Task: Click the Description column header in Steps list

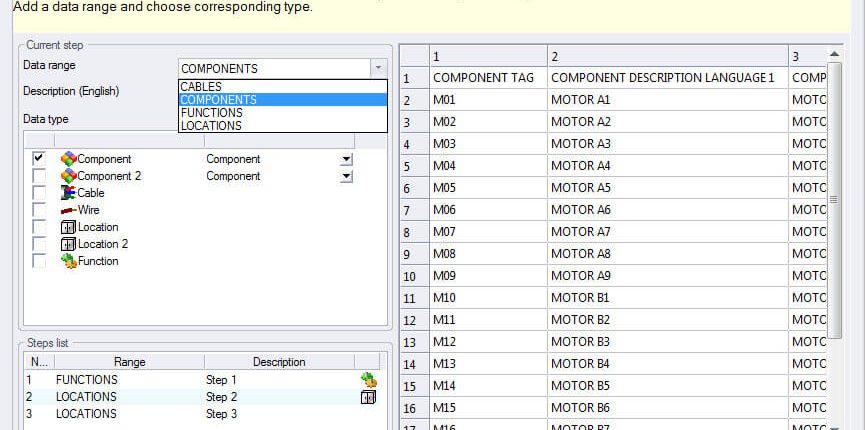Action: [x=279, y=362]
